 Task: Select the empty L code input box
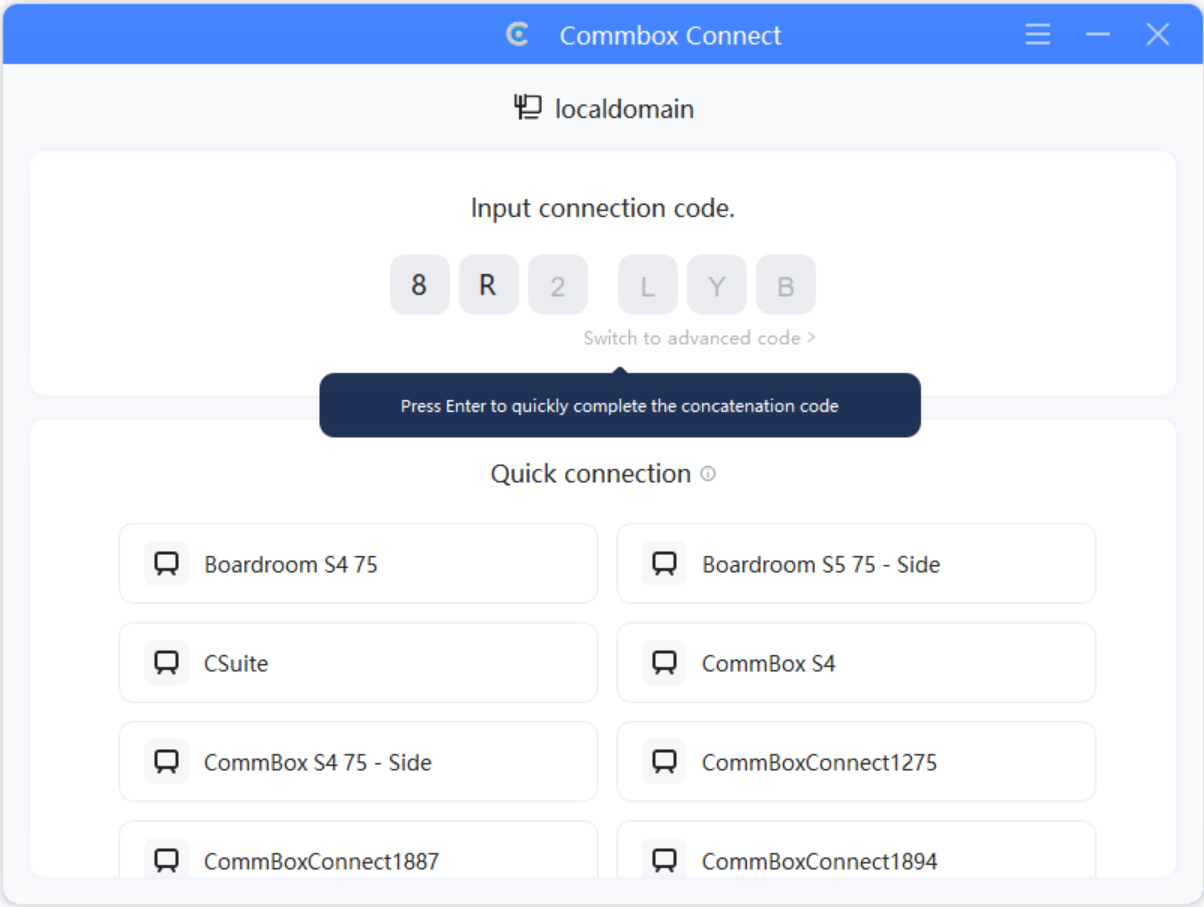(646, 285)
